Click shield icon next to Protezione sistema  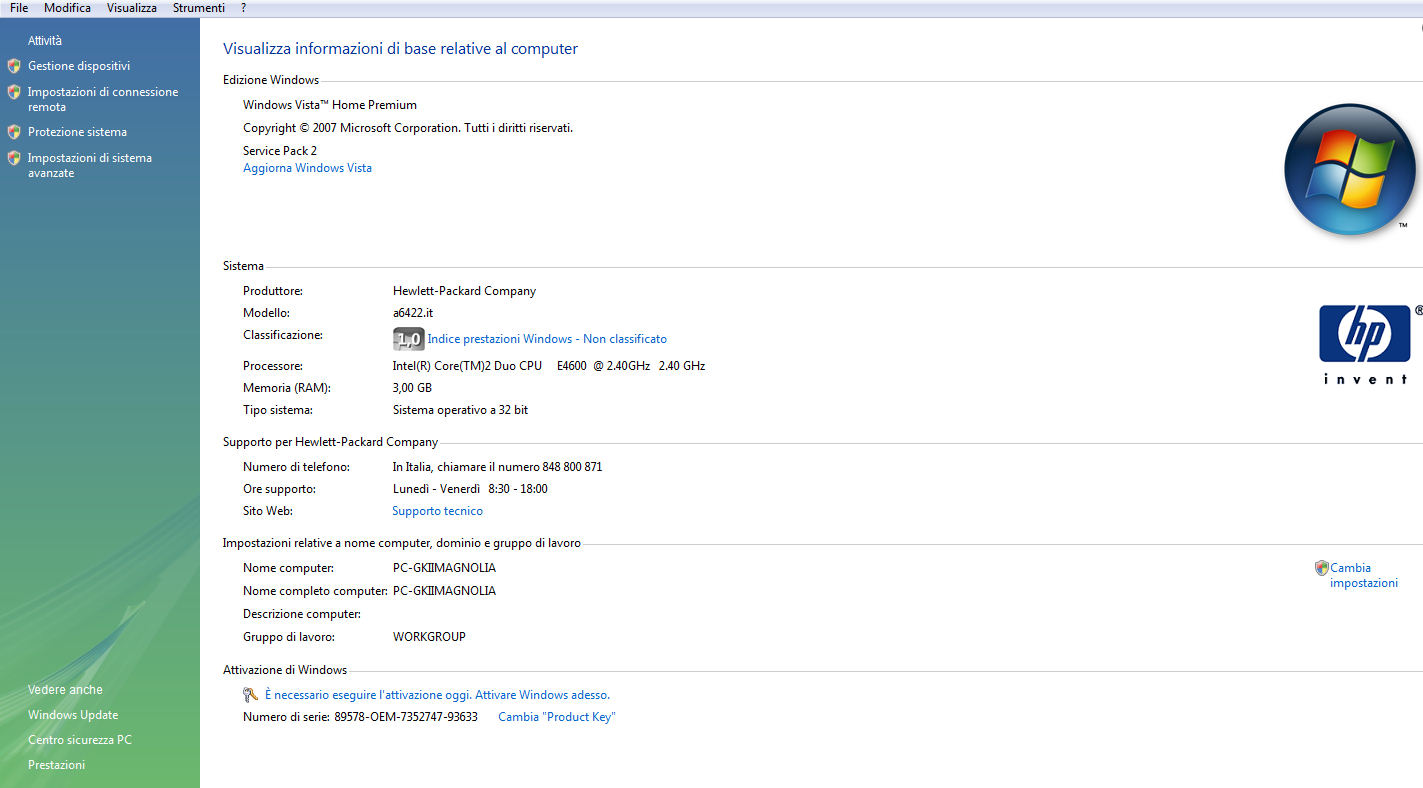click(14, 132)
